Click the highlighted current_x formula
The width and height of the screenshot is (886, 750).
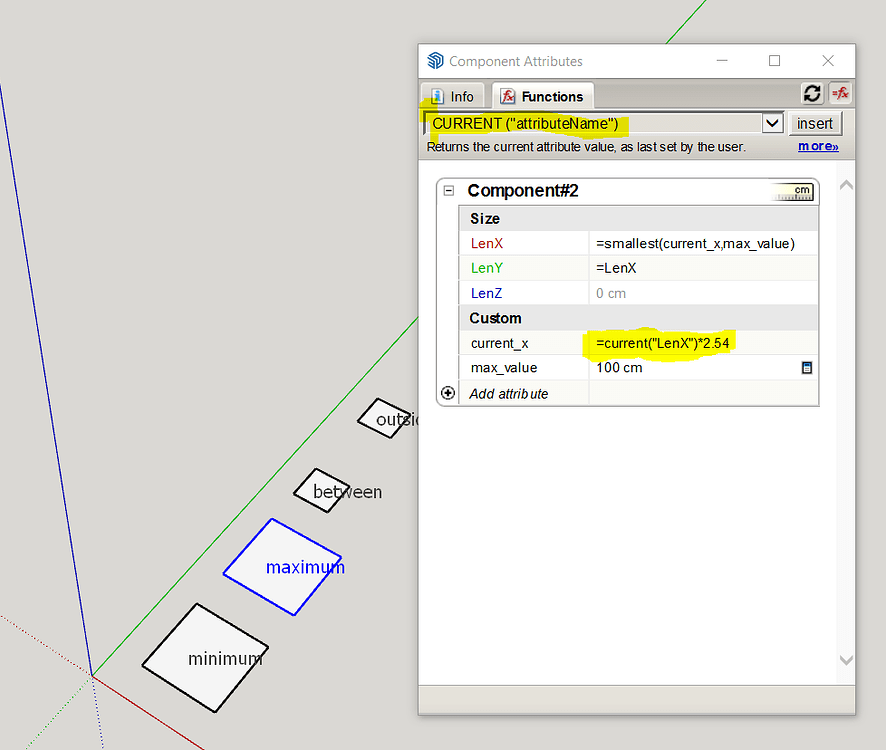[x=663, y=343]
